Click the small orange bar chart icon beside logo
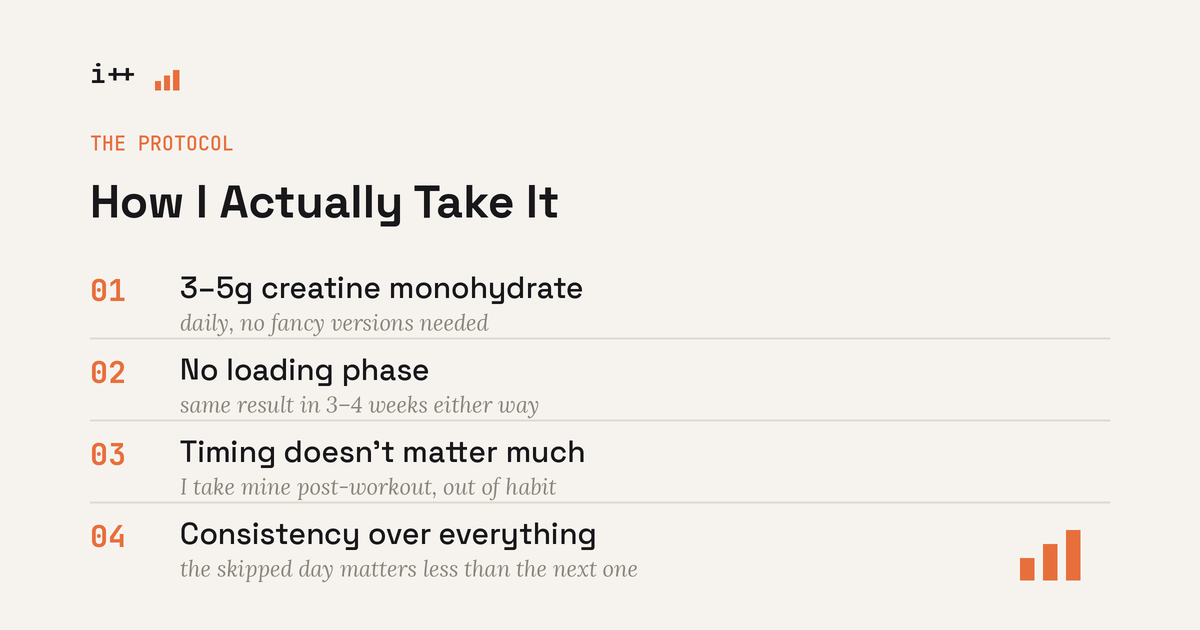Screen dimensions: 1200x630 [x=167, y=80]
